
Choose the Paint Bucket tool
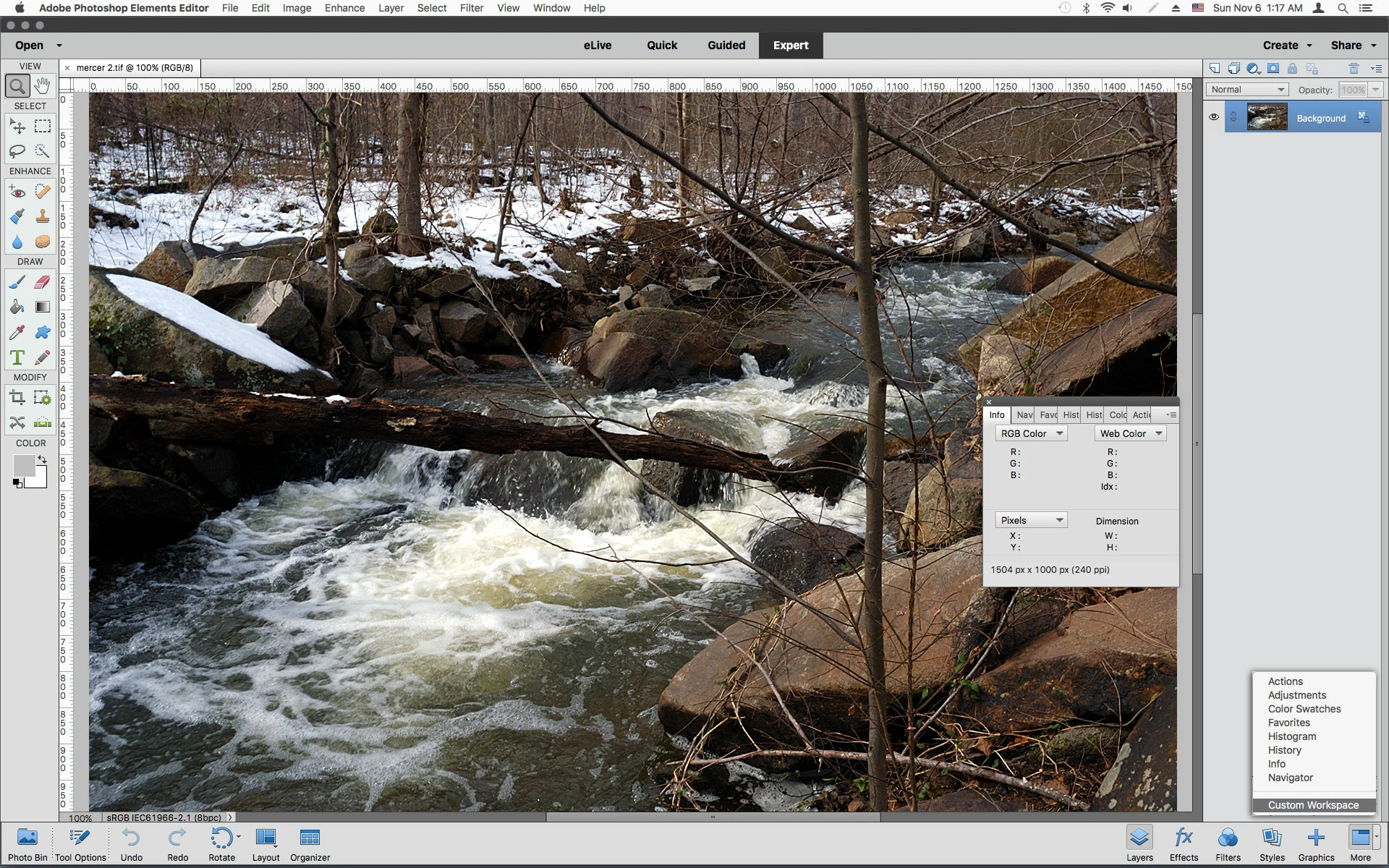tap(17, 307)
